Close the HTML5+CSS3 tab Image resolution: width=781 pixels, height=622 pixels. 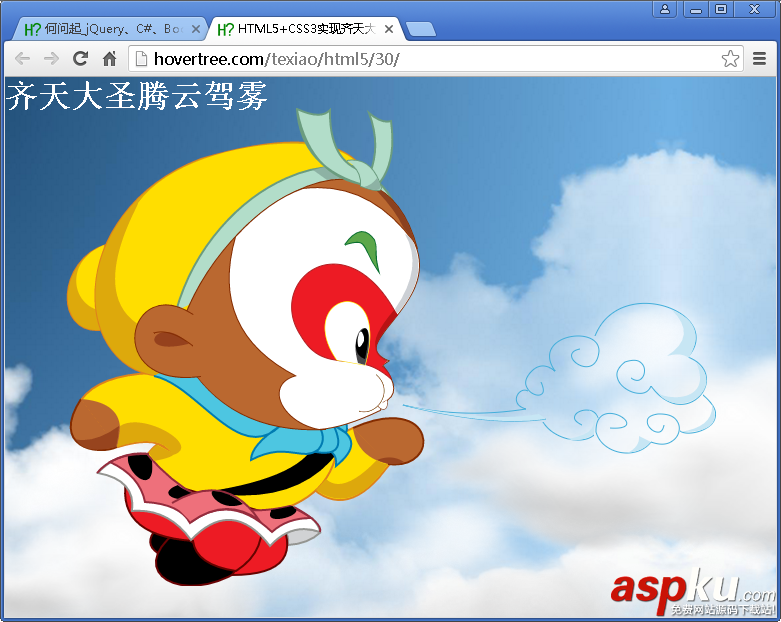389,29
